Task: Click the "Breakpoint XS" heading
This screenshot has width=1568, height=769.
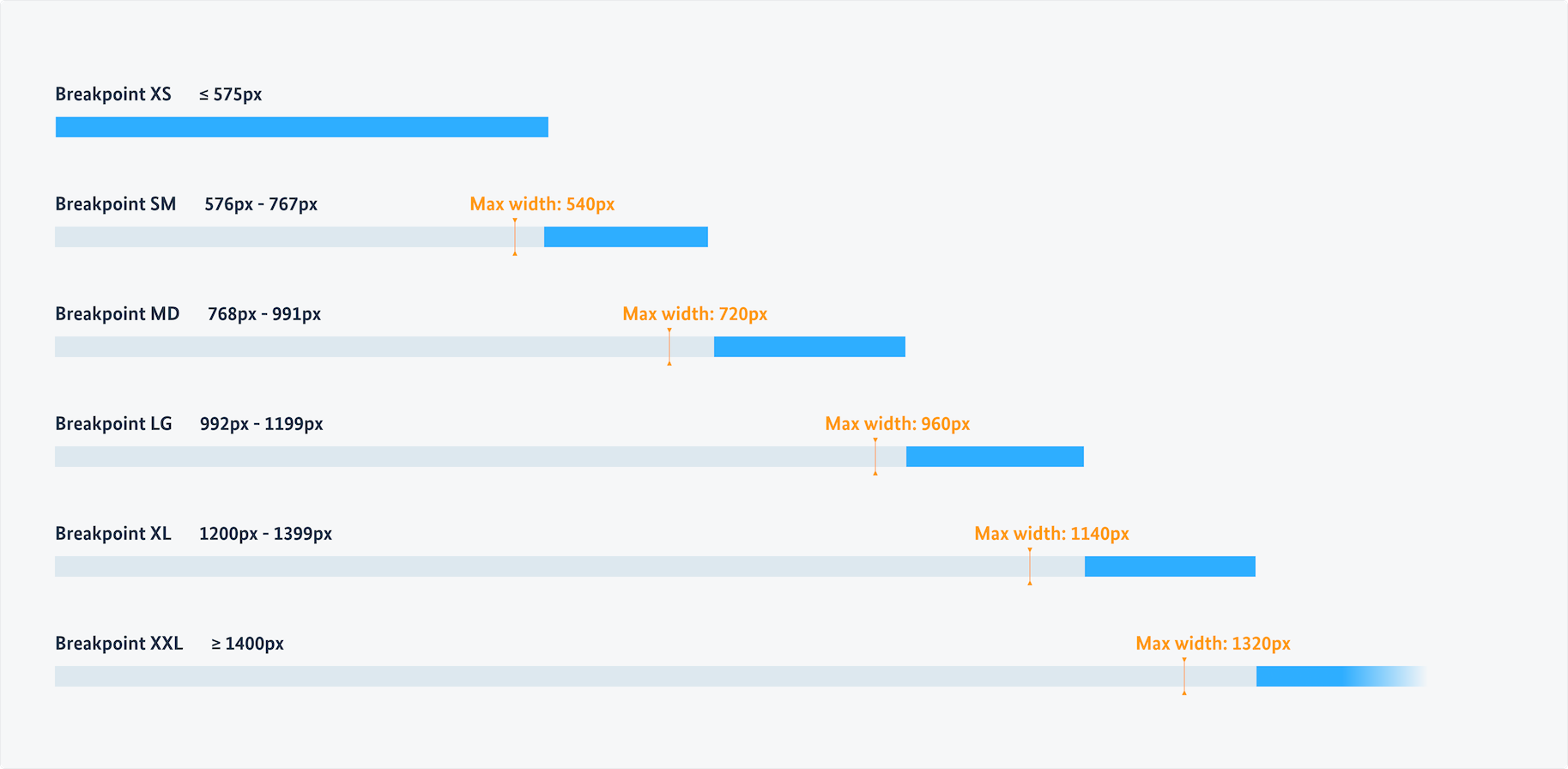Action: 113,94
